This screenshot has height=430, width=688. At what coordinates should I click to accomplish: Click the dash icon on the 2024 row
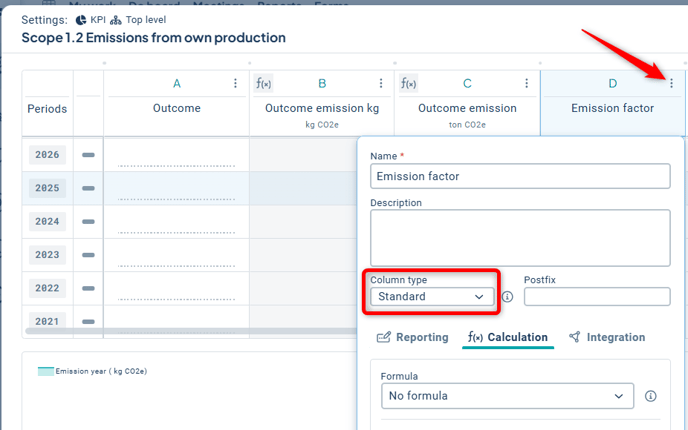coord(88,221)
